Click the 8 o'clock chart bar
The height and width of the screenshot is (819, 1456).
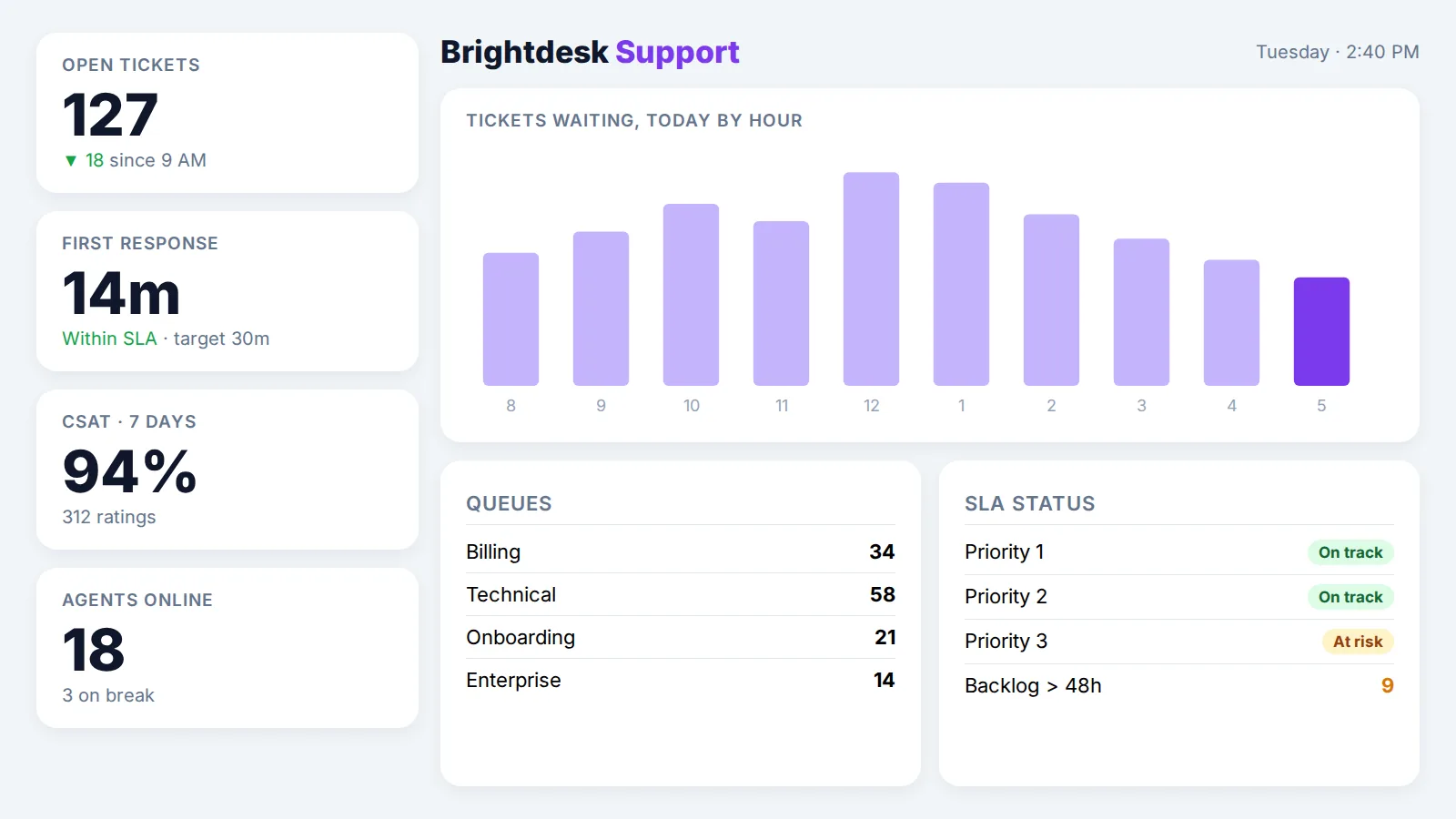click(x=511, y=319)
